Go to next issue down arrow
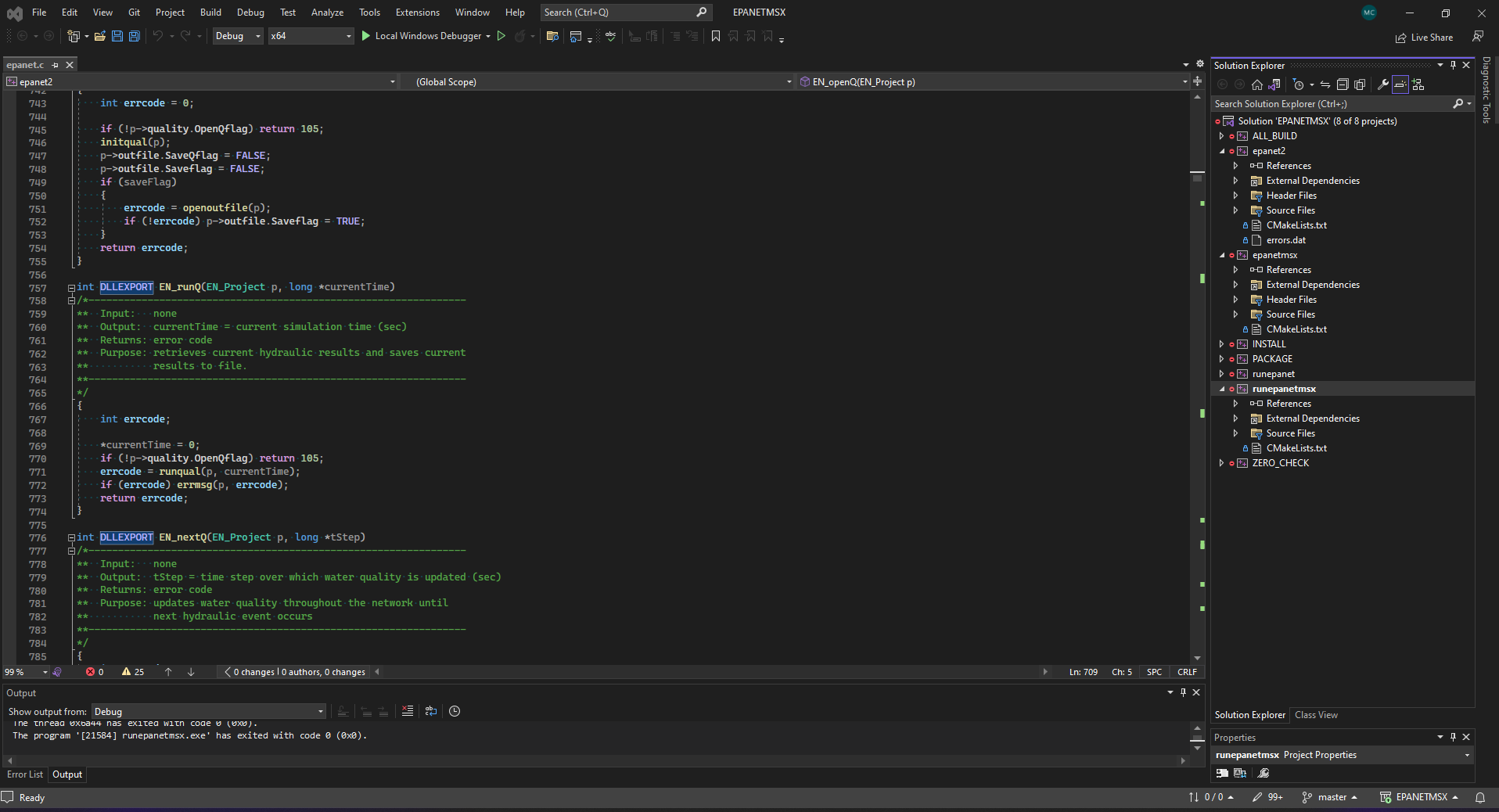The height and width of the screenshot is (812, 1499). pyautogui.click(x=191, y=672)
